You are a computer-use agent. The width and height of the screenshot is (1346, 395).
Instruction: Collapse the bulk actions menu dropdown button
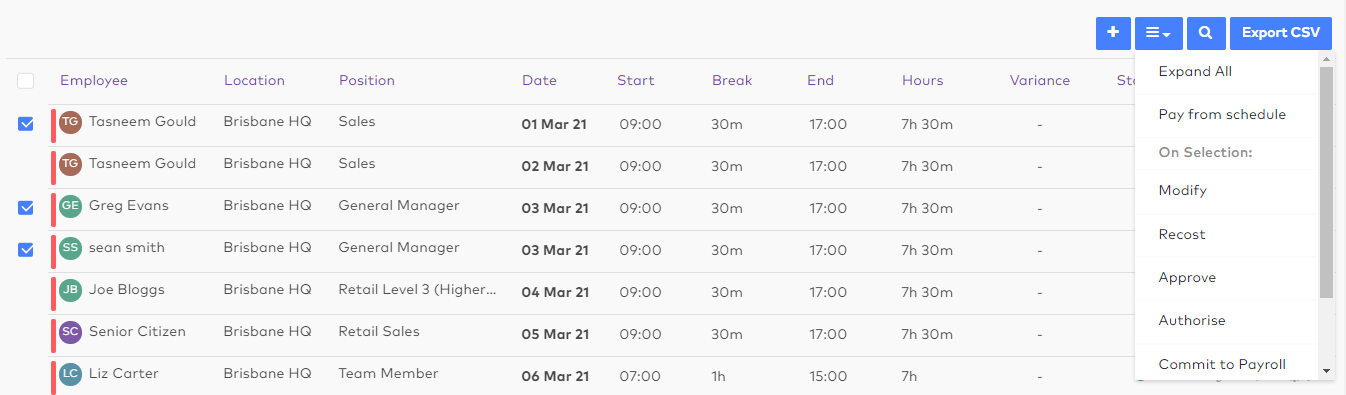click(x=1159, y=33)
